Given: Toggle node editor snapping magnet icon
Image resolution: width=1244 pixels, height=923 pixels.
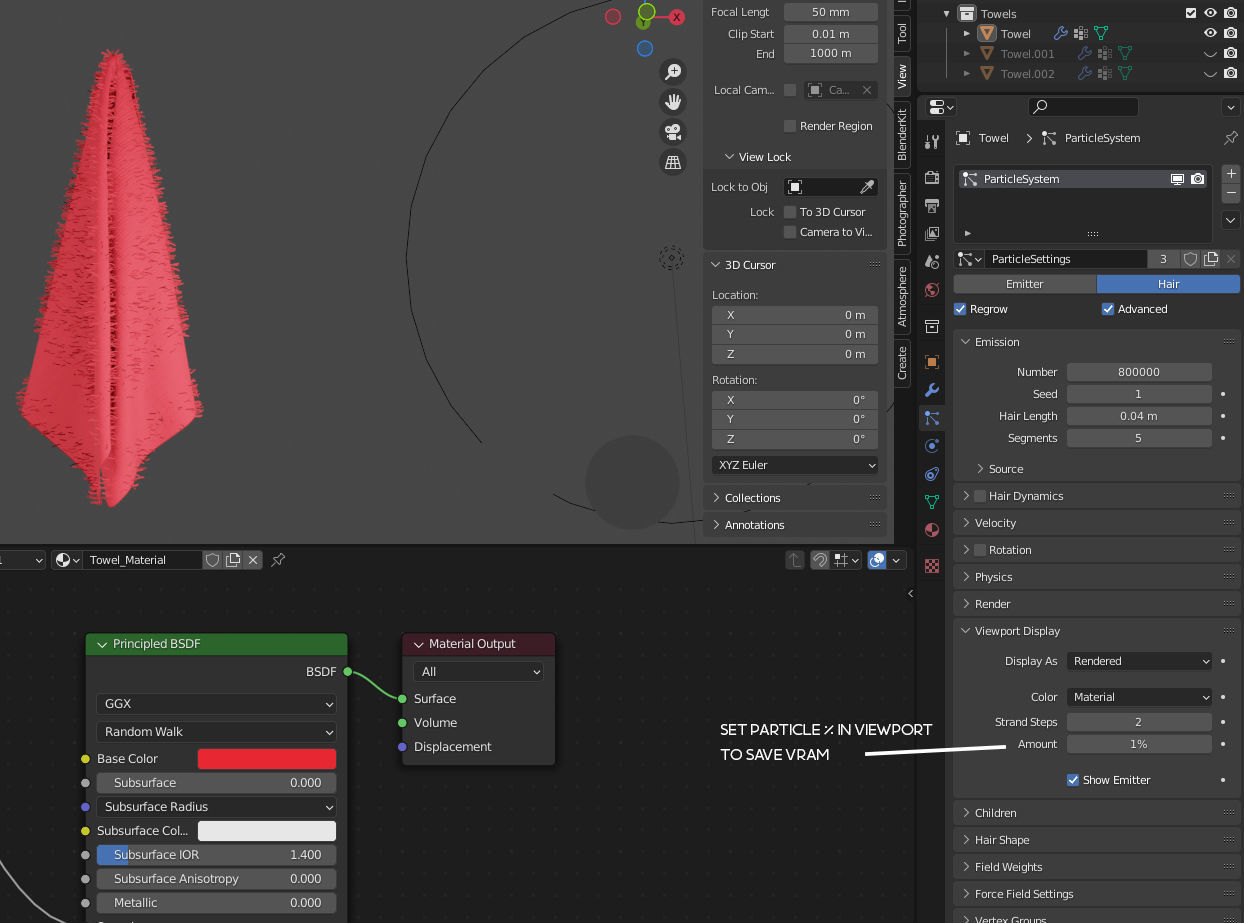Looking at the screenshot, I should coord(819,560).
